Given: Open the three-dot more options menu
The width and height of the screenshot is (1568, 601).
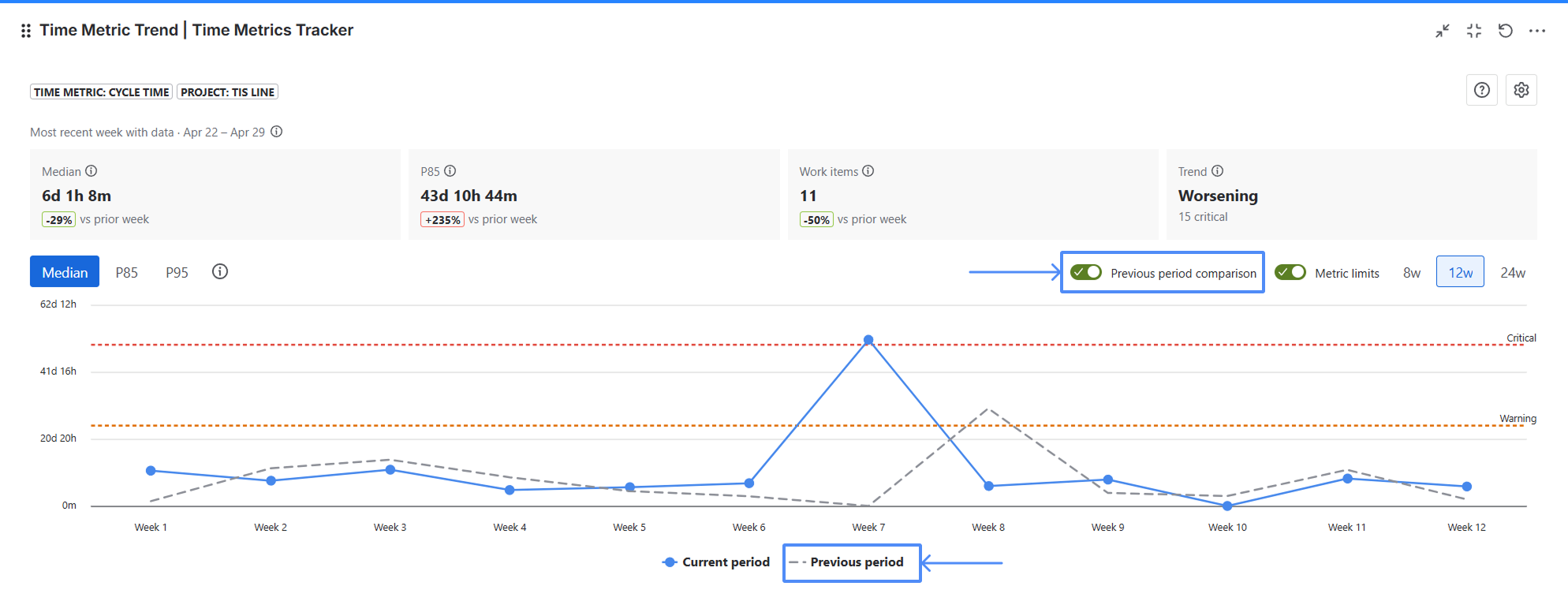Looking at the screenshot, I should pos(1537,31).
